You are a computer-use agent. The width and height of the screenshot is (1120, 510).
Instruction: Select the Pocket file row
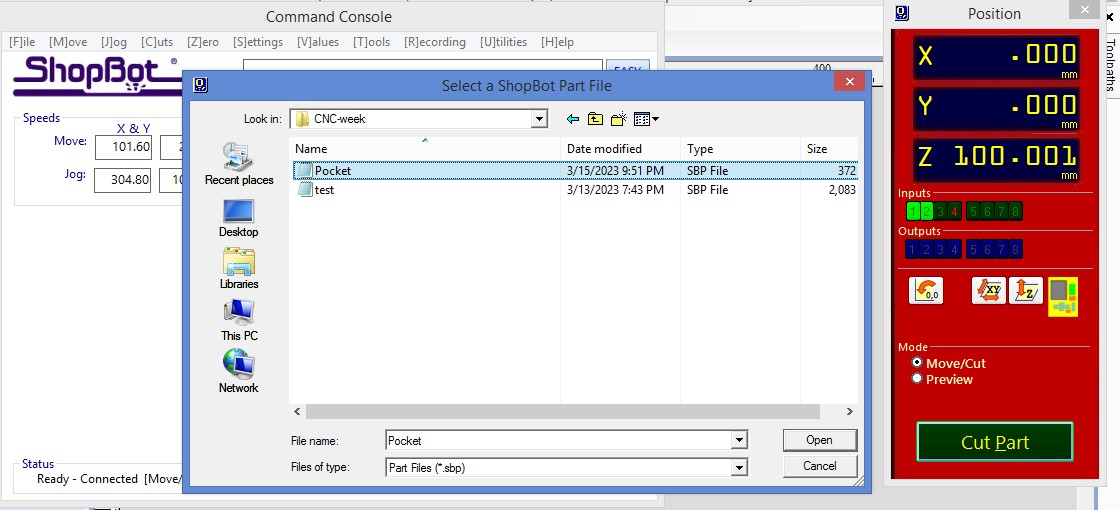[575, 171]
